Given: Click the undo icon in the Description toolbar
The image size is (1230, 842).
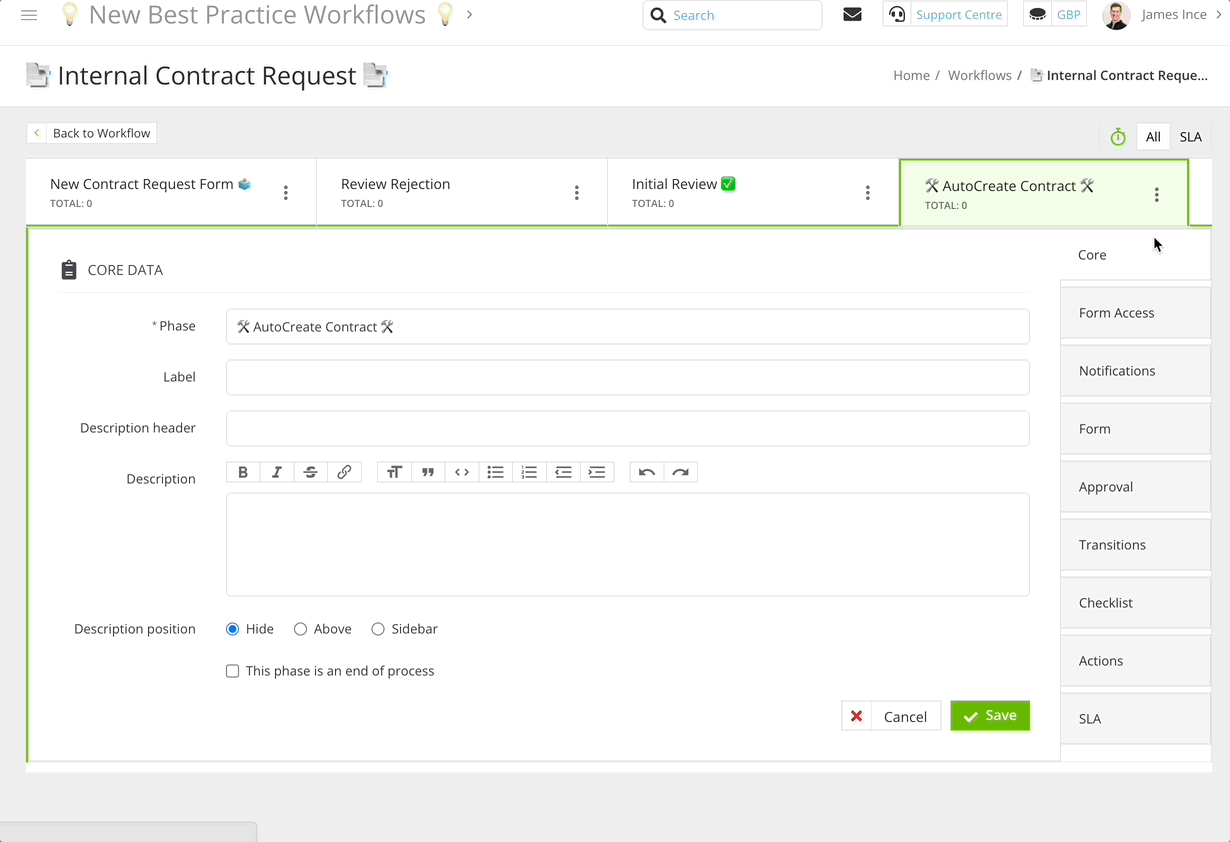Looking at the screenshot, I should click(647, 471).
